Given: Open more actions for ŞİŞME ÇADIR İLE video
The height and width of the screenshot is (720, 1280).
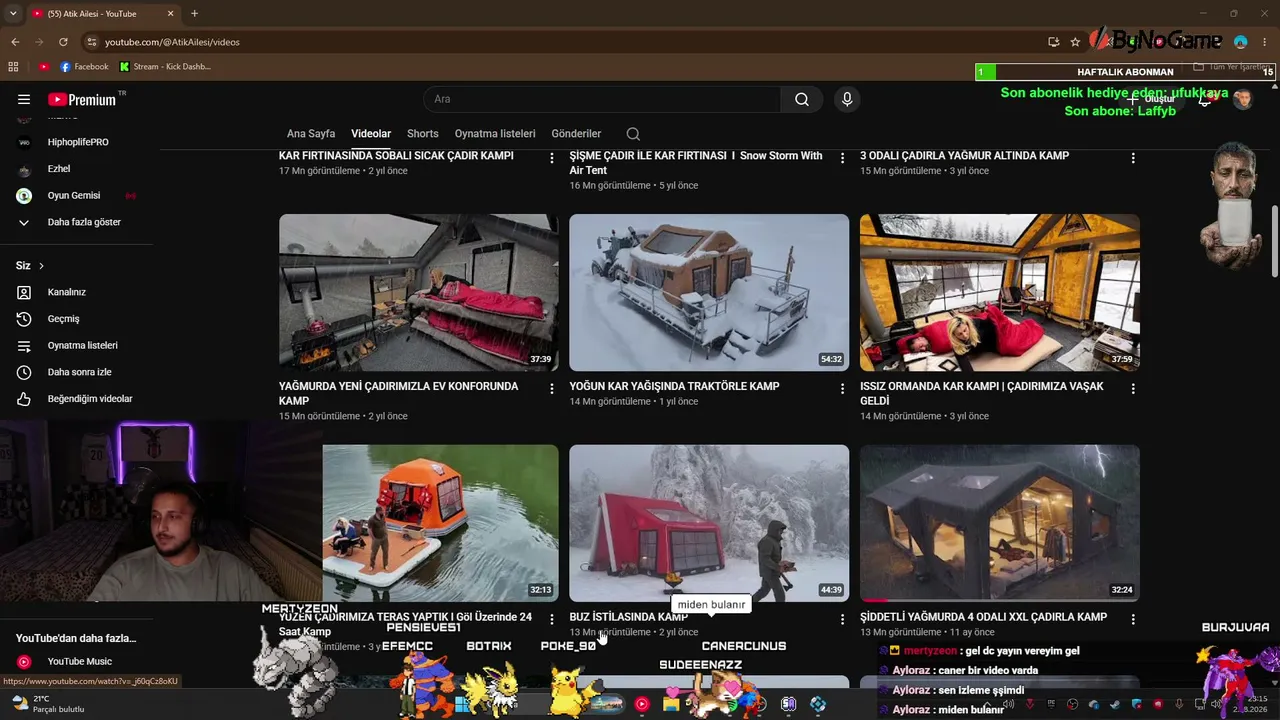Looking at the screenshot, I should pos(842,158).
